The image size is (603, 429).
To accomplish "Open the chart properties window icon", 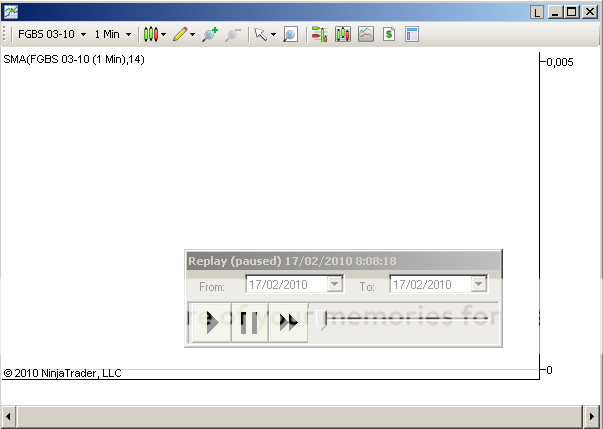I will (411, 34).
